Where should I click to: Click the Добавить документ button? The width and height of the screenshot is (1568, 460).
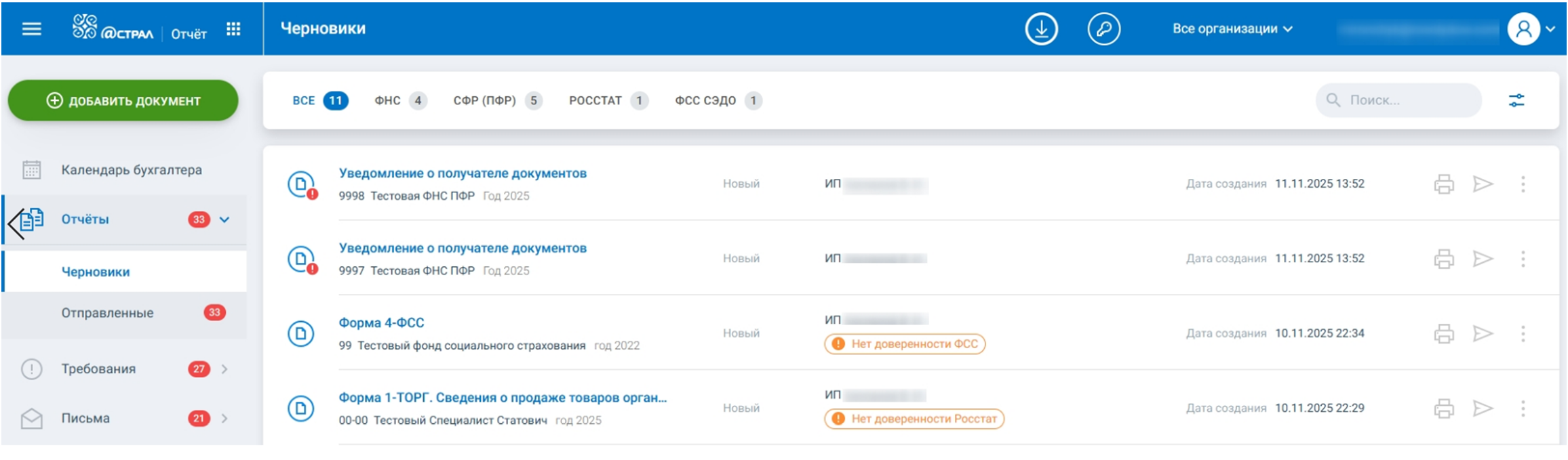click(x=123, y=101)
